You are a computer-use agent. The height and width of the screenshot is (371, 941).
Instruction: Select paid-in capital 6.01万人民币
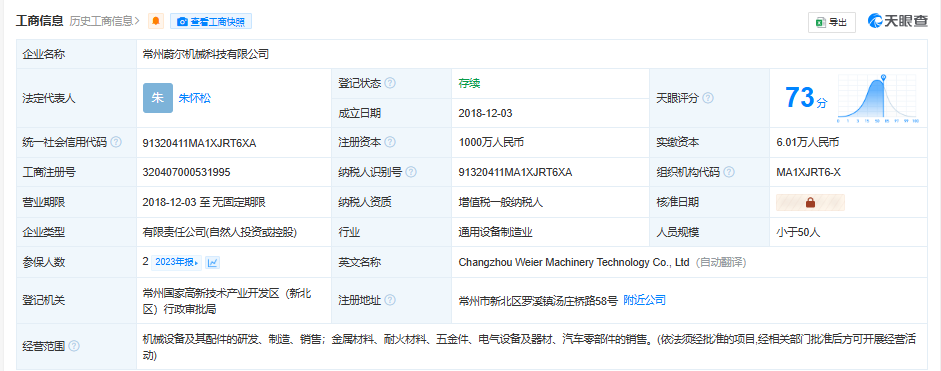tap(807, 143)
